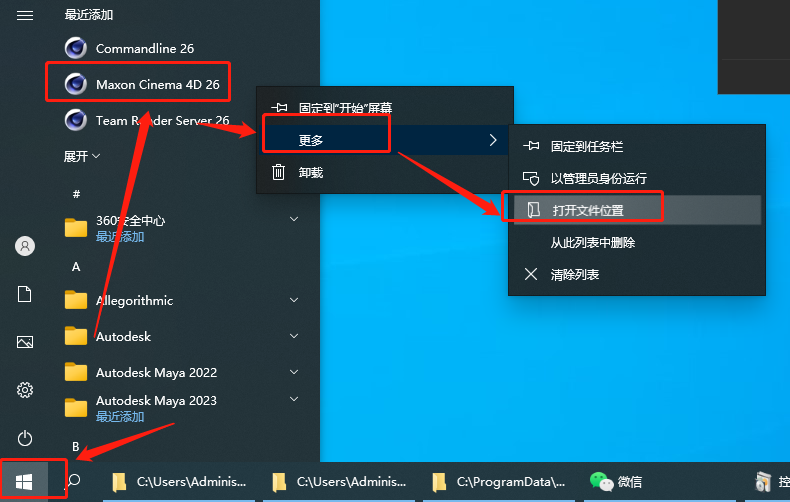Click the # alphabet section header
This screenshot has width=790, height=502.
point(76,194)
